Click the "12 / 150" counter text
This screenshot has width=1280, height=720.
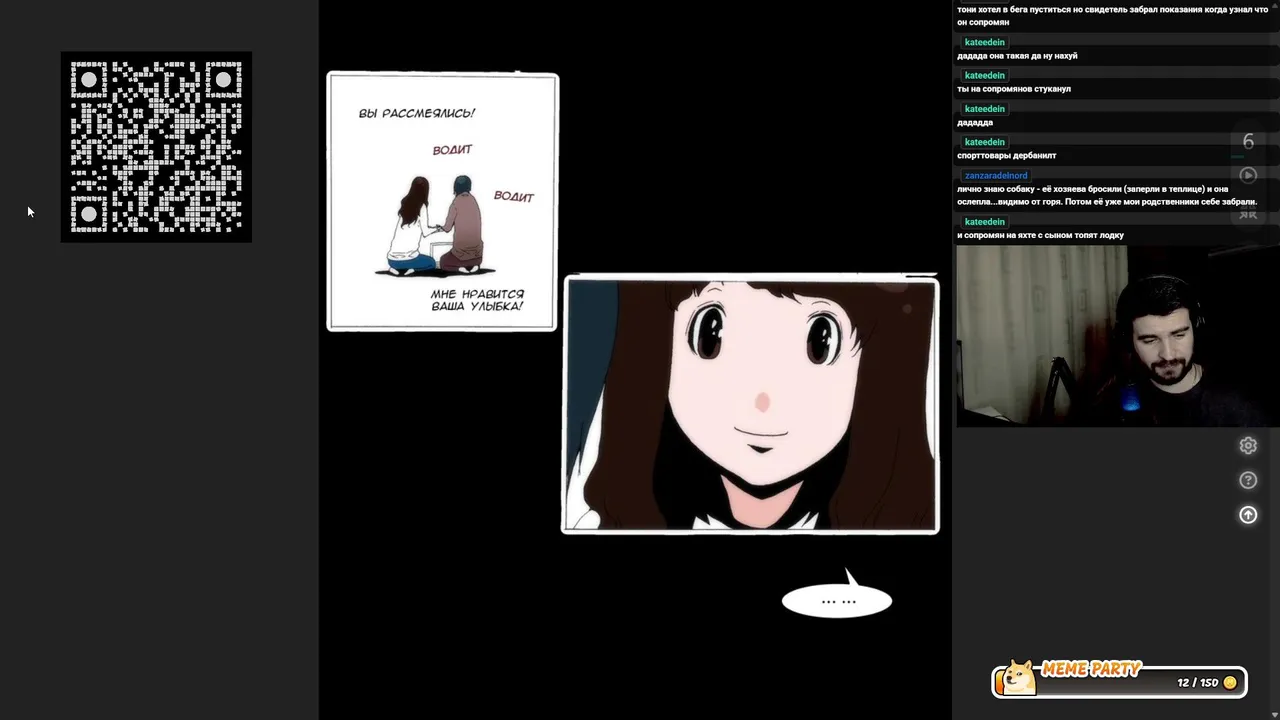[x=1198, y=683]
